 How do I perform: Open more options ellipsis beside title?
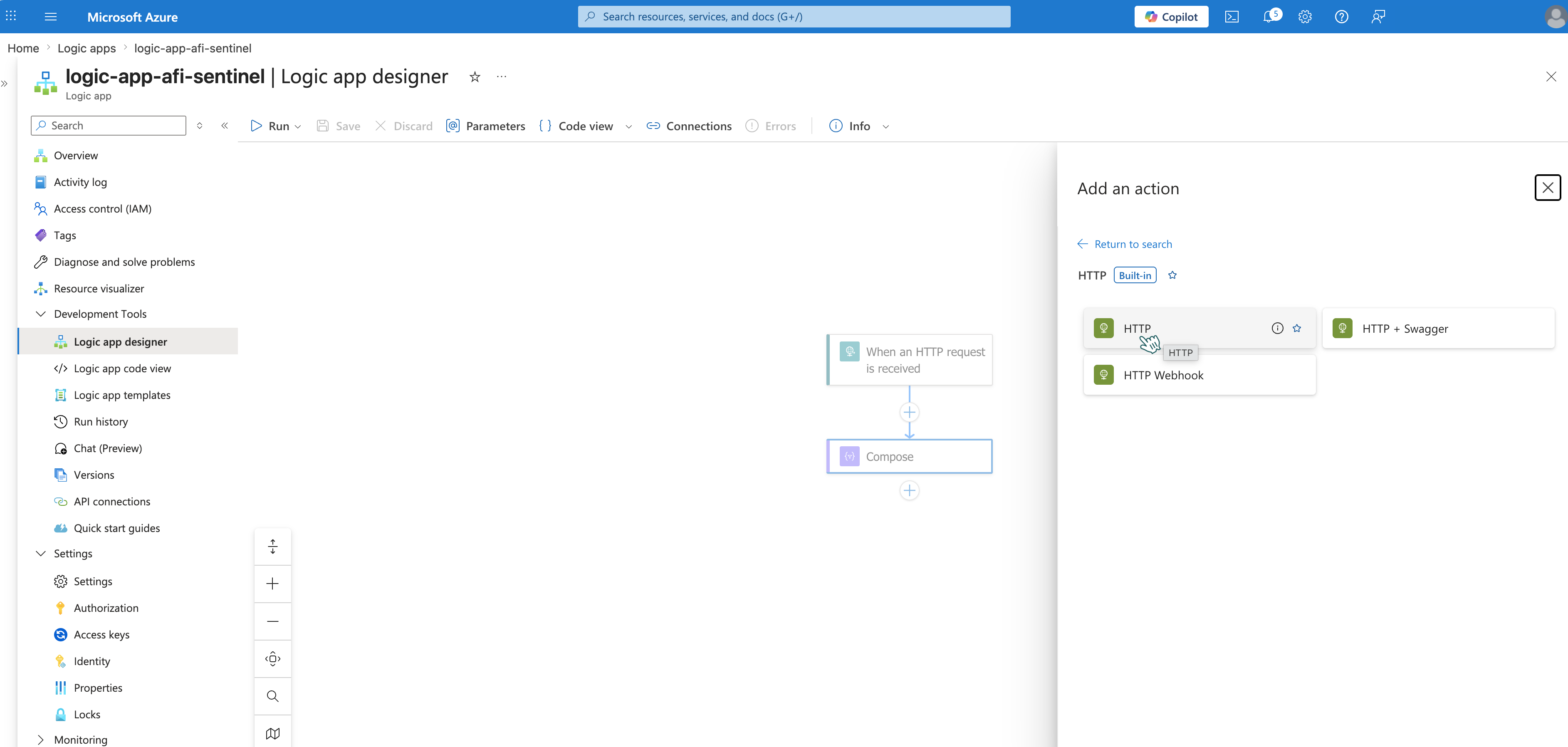[501, 77]
